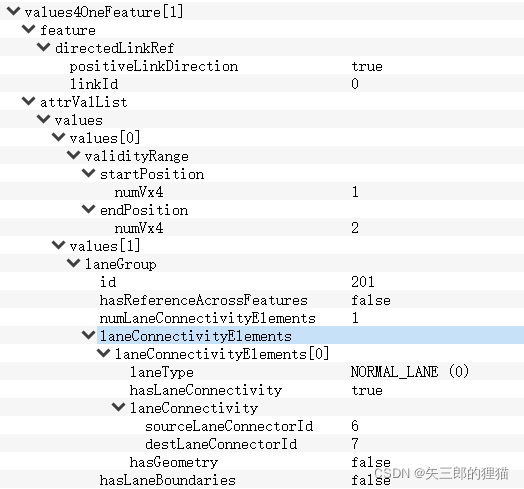524x489 pixels.
Task: Click the NORMAL_LANE (0) value
Action: [x=410, y=372]
